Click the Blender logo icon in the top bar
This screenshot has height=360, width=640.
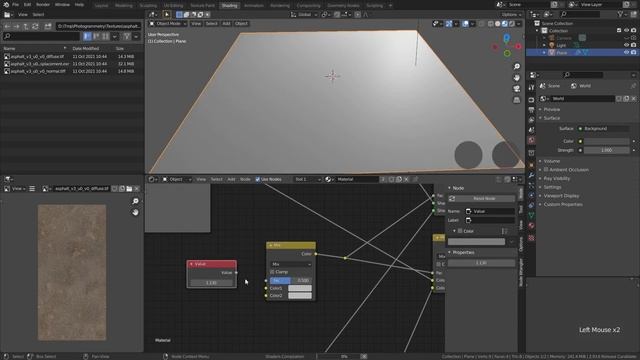(6, 4)
